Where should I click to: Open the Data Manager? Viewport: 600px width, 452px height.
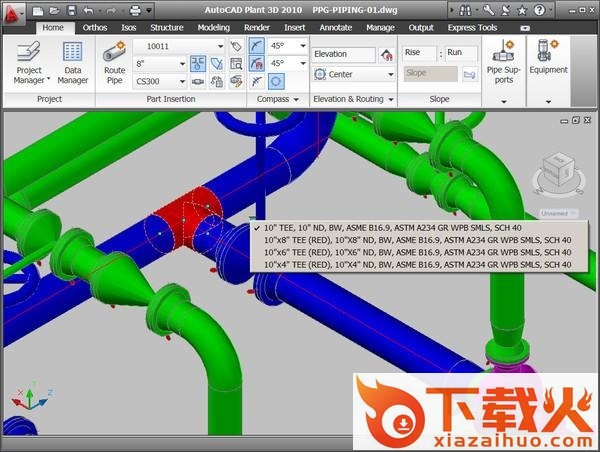click(73, 63)
